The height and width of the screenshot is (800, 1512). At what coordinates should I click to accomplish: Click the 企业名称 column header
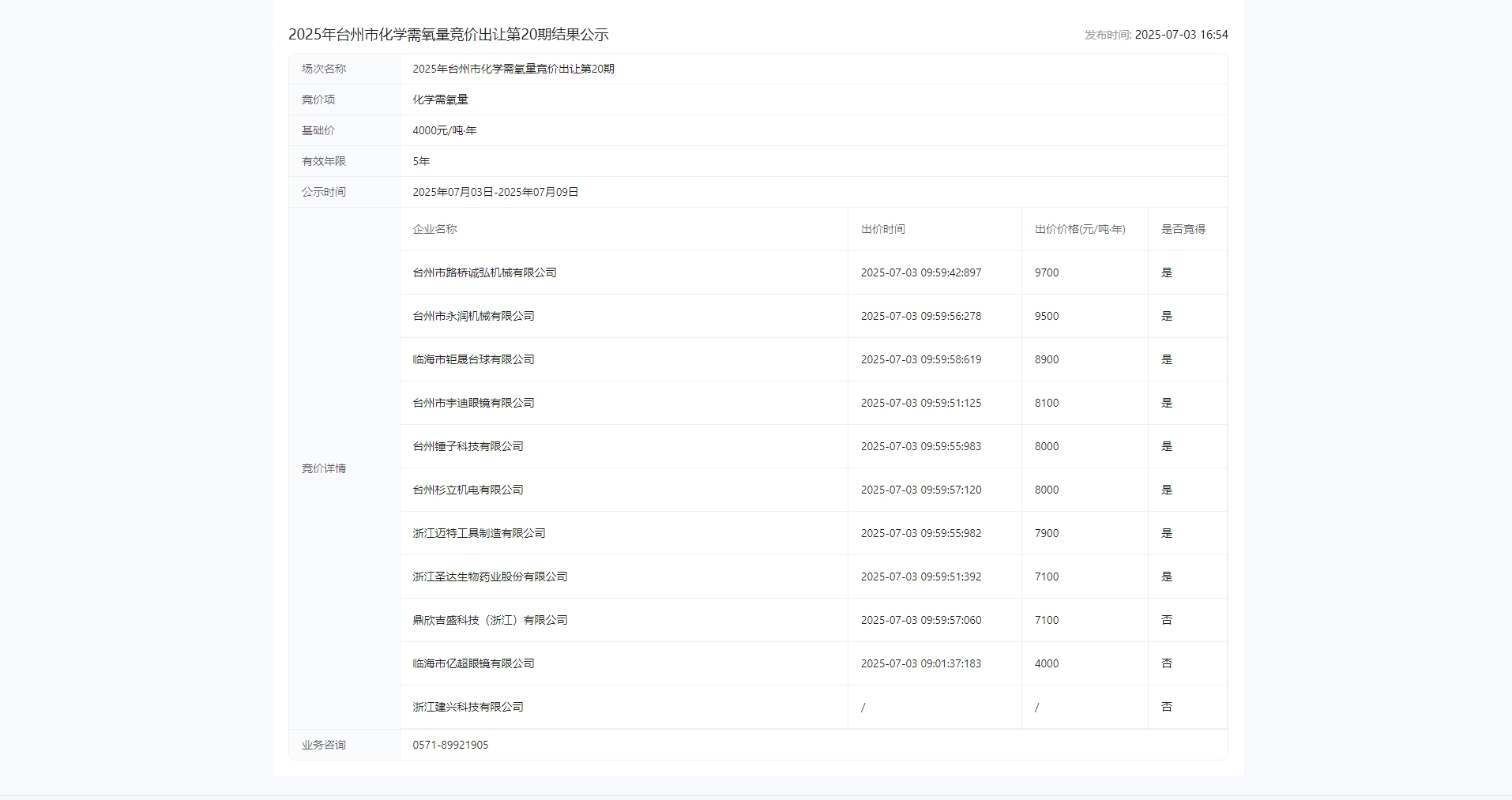[434, 229]
